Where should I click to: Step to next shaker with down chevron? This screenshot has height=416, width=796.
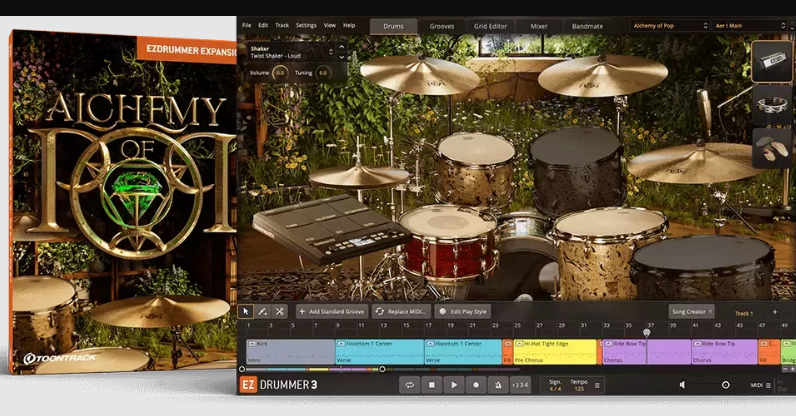342,57
